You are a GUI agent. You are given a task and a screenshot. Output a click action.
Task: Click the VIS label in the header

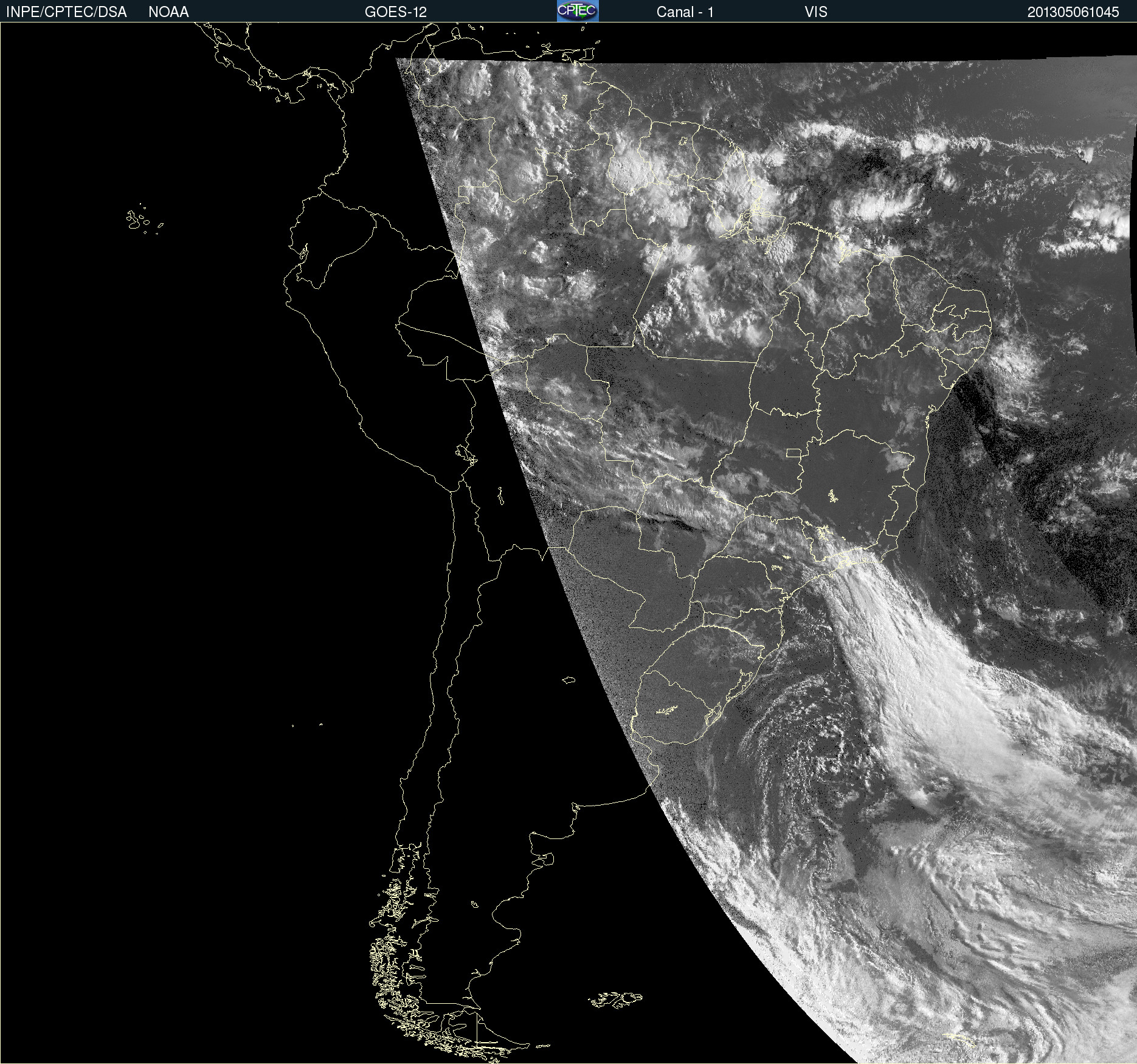point(816,12)
